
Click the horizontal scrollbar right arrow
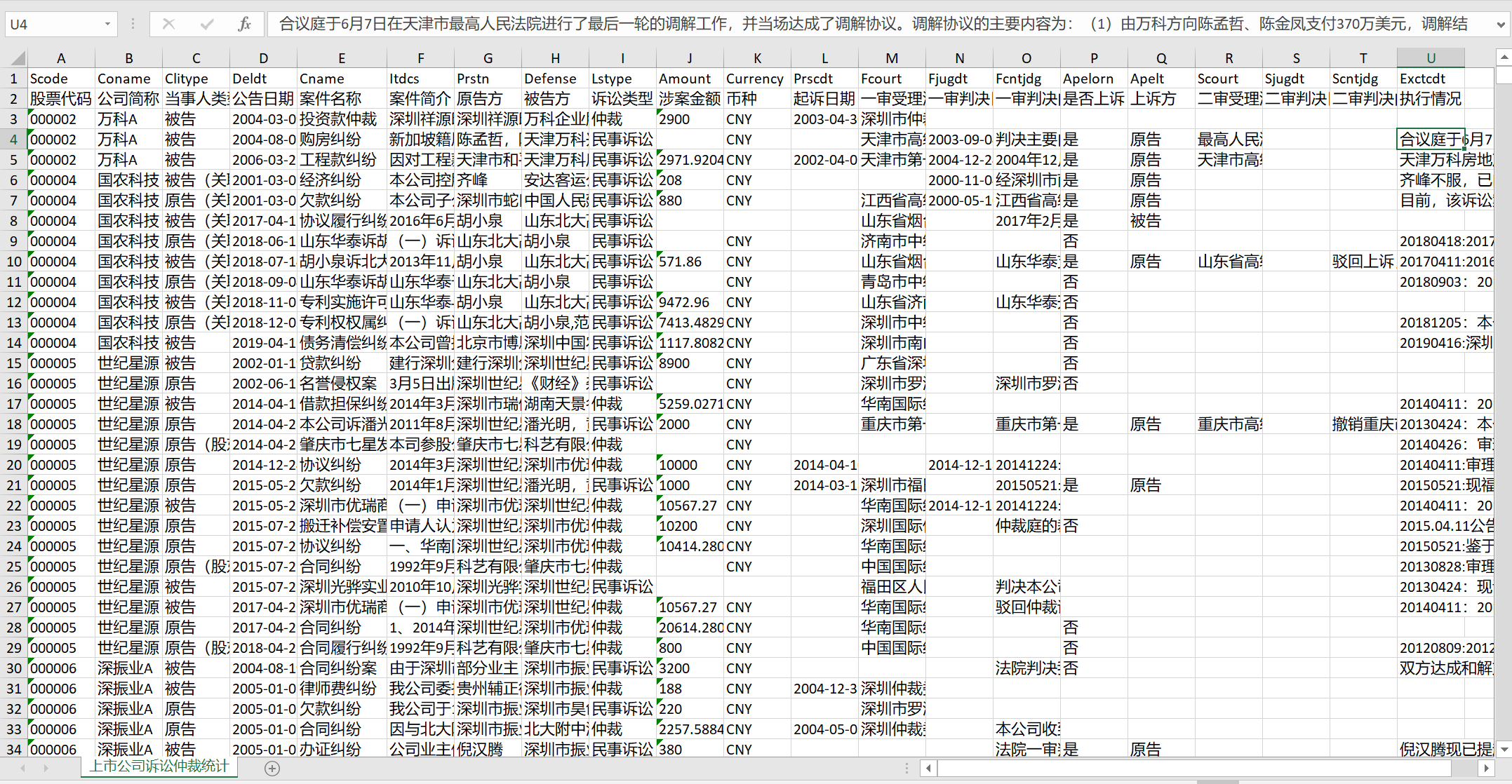pyautogui.click(x=1486, y=769)
